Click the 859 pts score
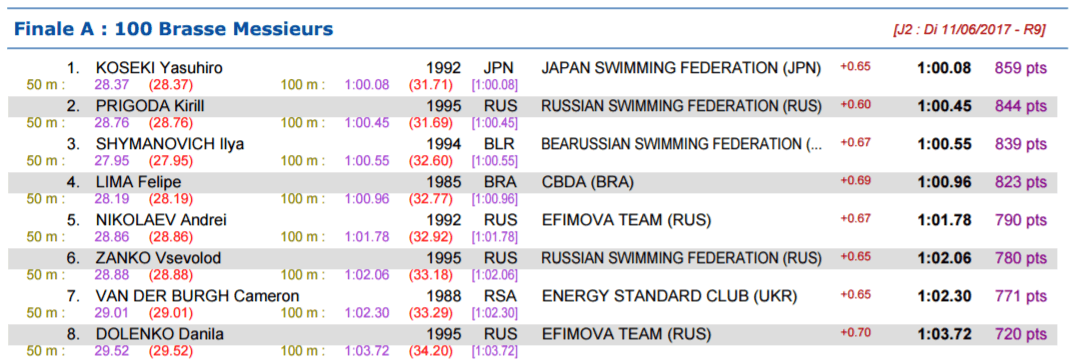Viewport: 1070px width, 364px height. coord(1021,68)
